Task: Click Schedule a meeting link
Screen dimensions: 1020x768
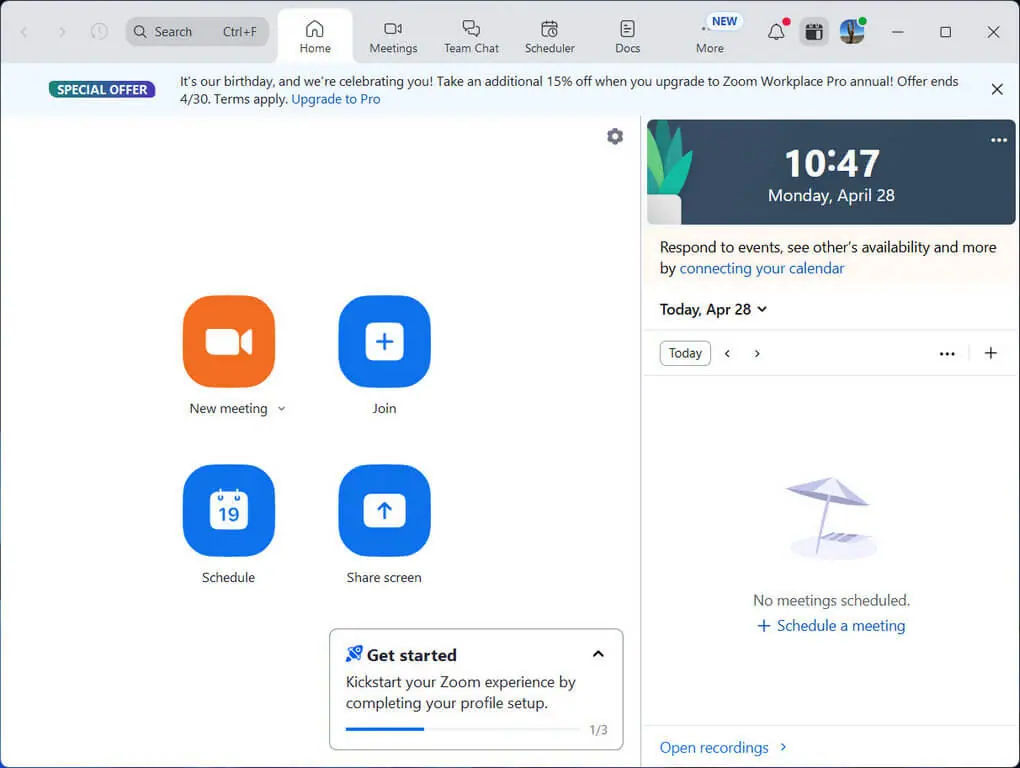Action: (x=831, y=626)
